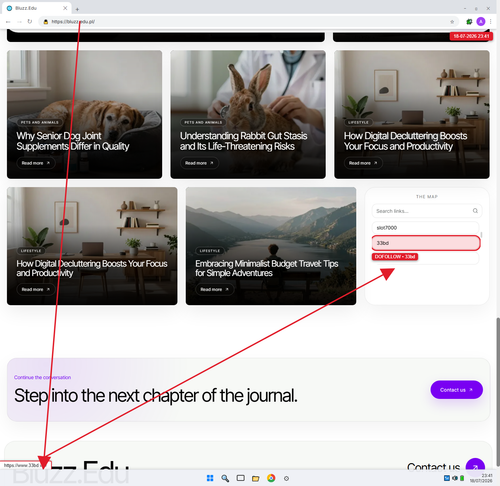Select the Bluzz.Edu browser tab
This screenshot has width=500, height=486.
point(36,8)
